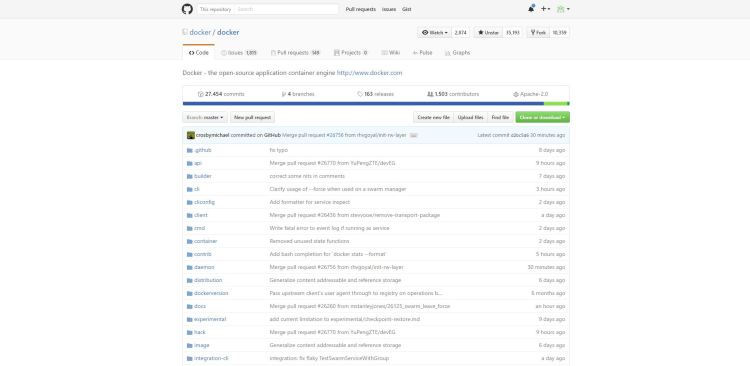Open 'Add formatter for service inspect' commit
This screenshot has width=750, height=366.
309,202
